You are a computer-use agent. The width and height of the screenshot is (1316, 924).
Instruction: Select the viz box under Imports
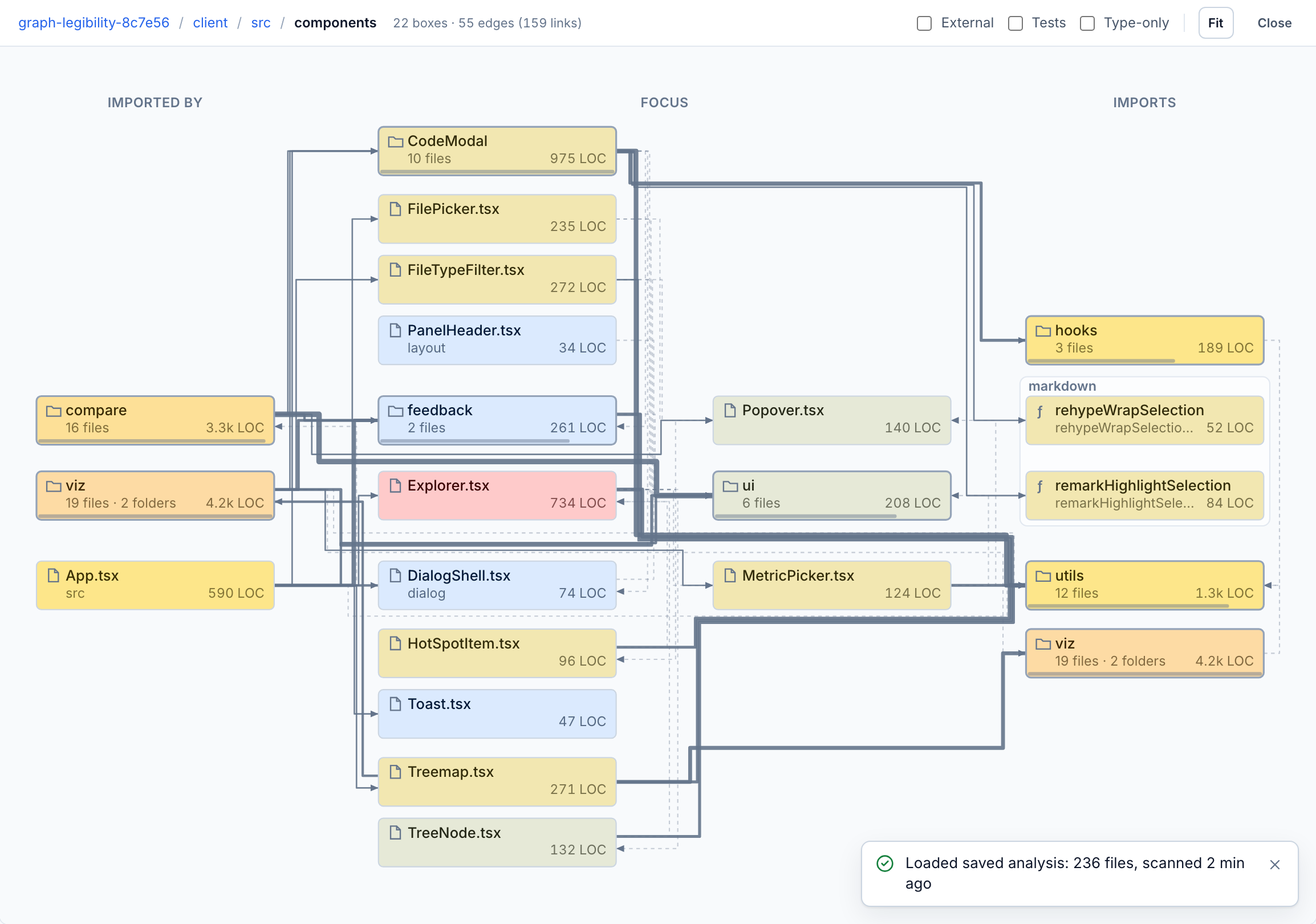point(1144,654)
